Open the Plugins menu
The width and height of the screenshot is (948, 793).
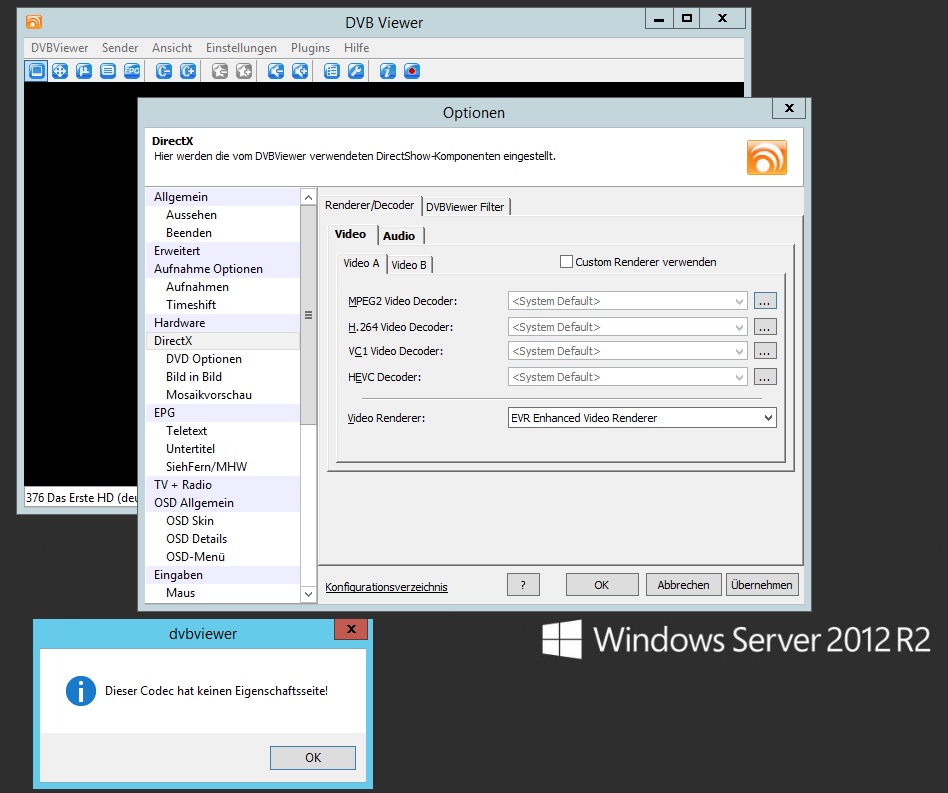coord(310,48)
